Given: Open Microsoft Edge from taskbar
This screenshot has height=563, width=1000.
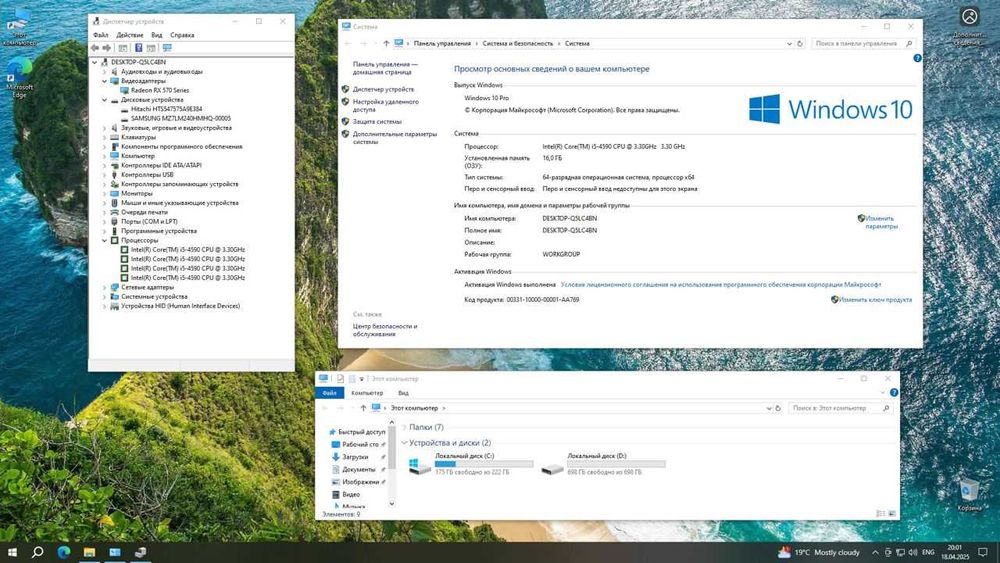Looking at the screenshot, I should [x=63, y=552].
